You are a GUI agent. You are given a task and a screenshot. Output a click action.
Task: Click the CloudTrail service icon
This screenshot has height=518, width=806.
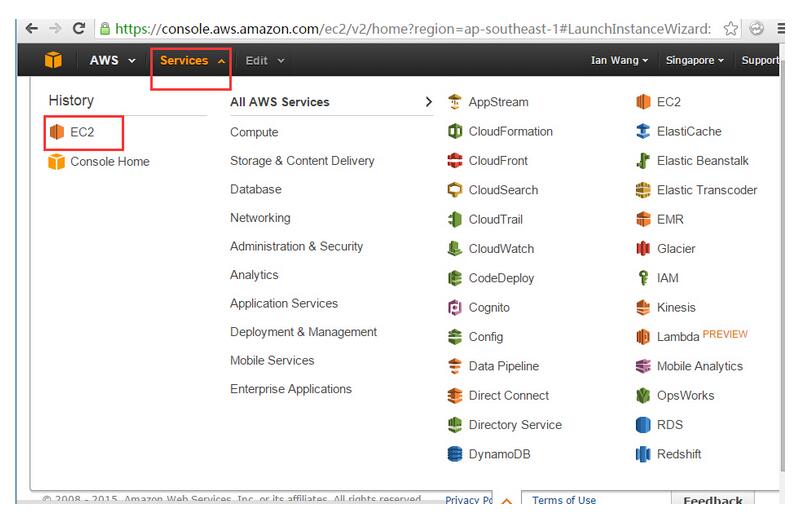click(x=454, y=219)
